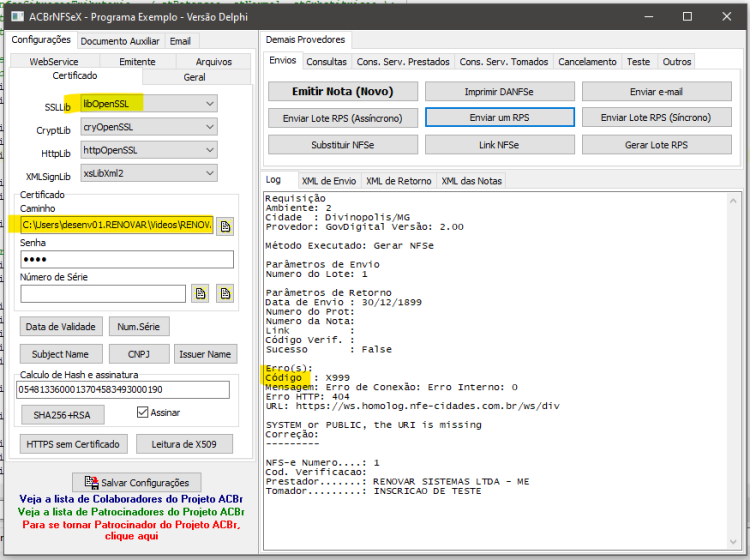Open the list of Patrocinadores link
Viewport: 750px width, 560px height.
pyautogui.click(x=131, y=512)
